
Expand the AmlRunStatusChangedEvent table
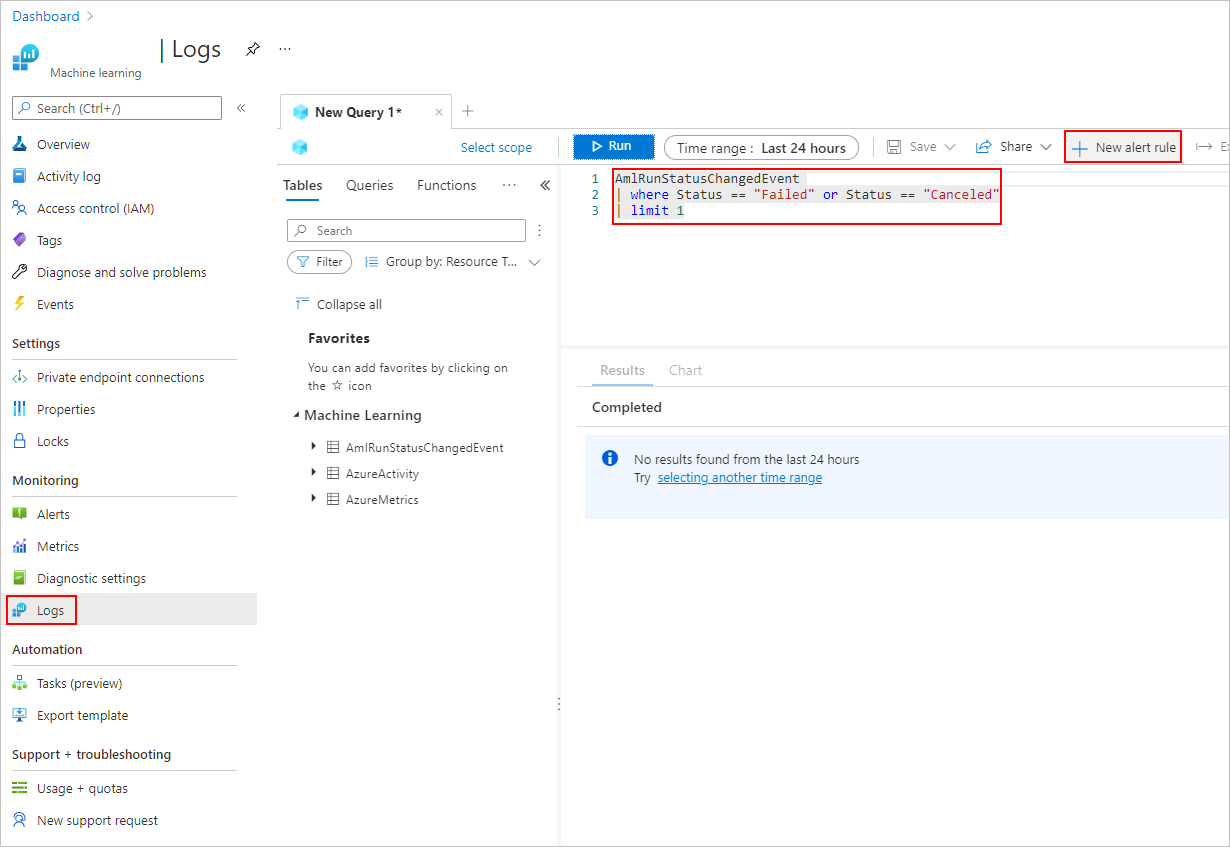[x=314, y=447]
